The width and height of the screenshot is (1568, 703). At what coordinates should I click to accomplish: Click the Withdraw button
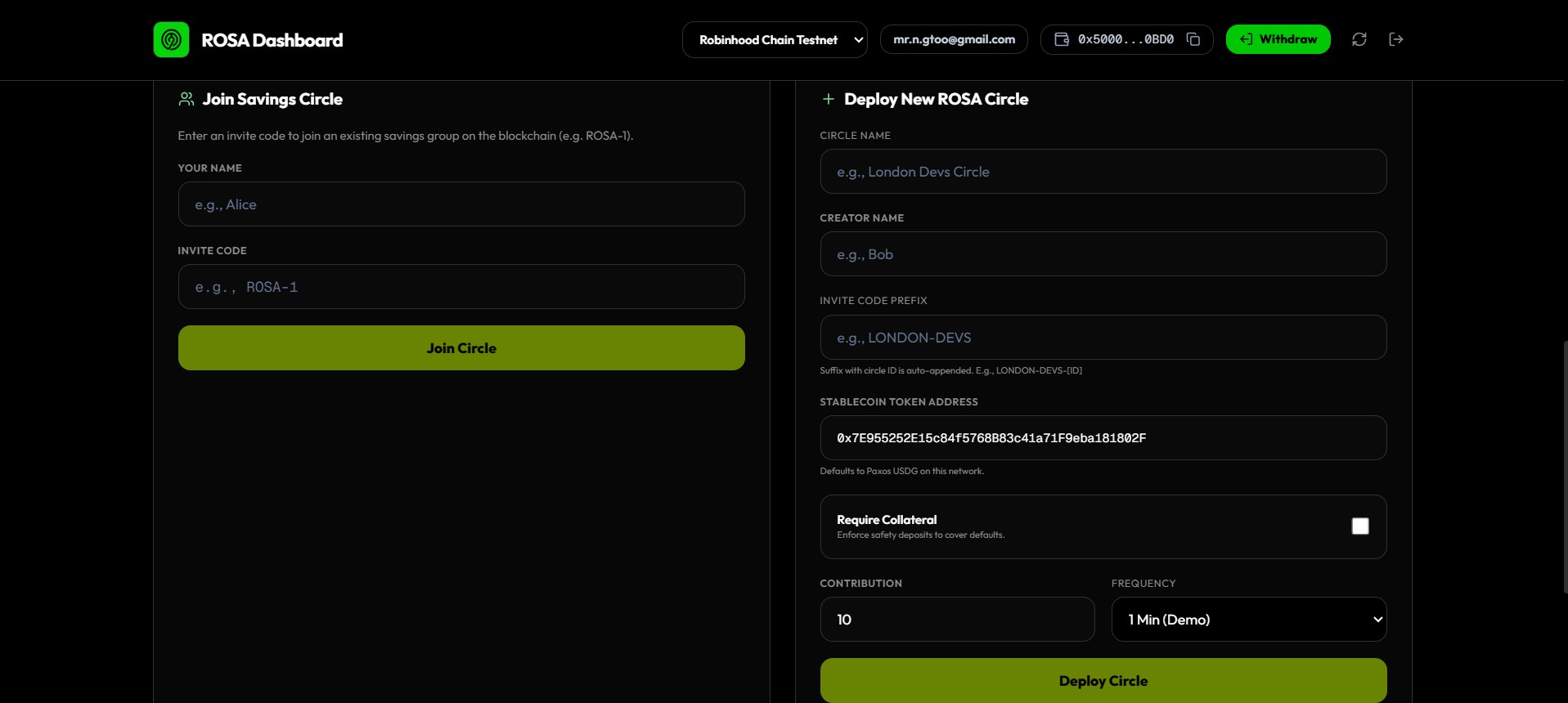coord(1278,39)
